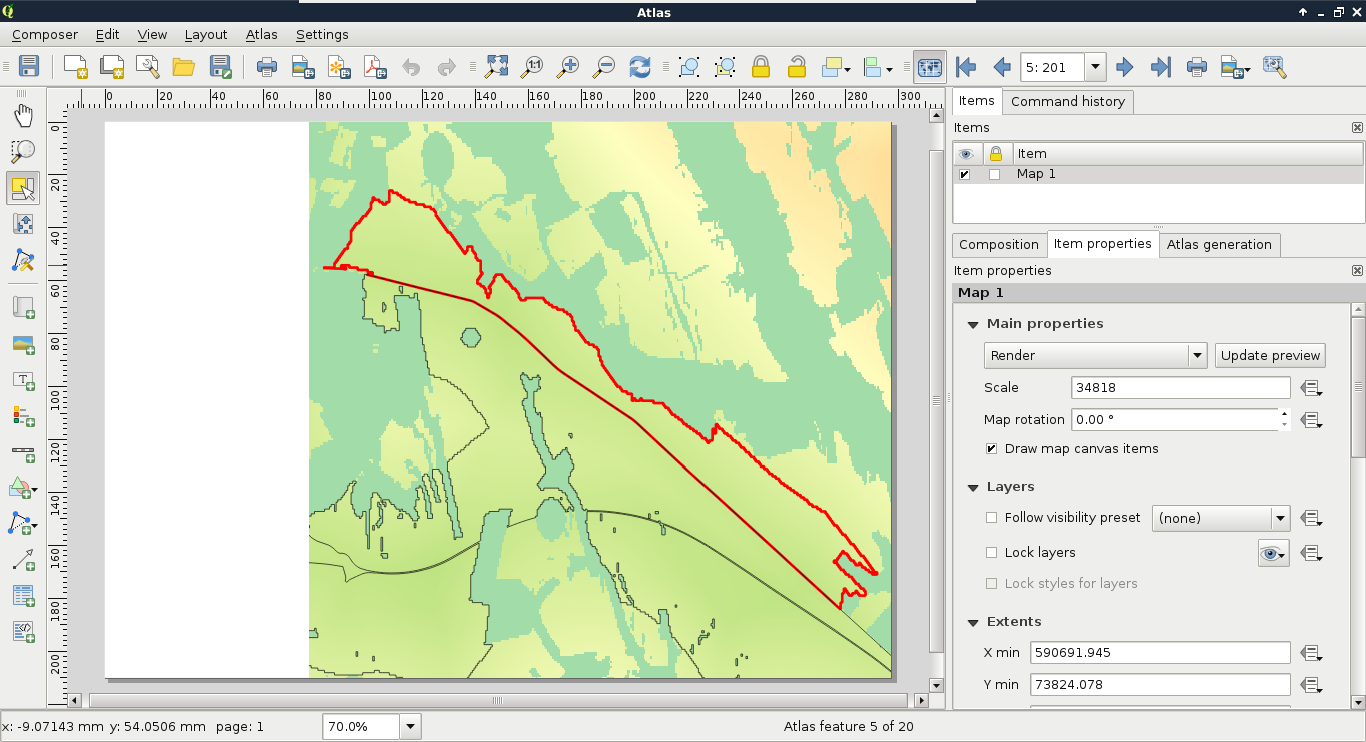Viewport: 1366px width, 742px height.
Task: Click the Lock selected items icon
Action: pyautogui.click(x=761, y=67)
